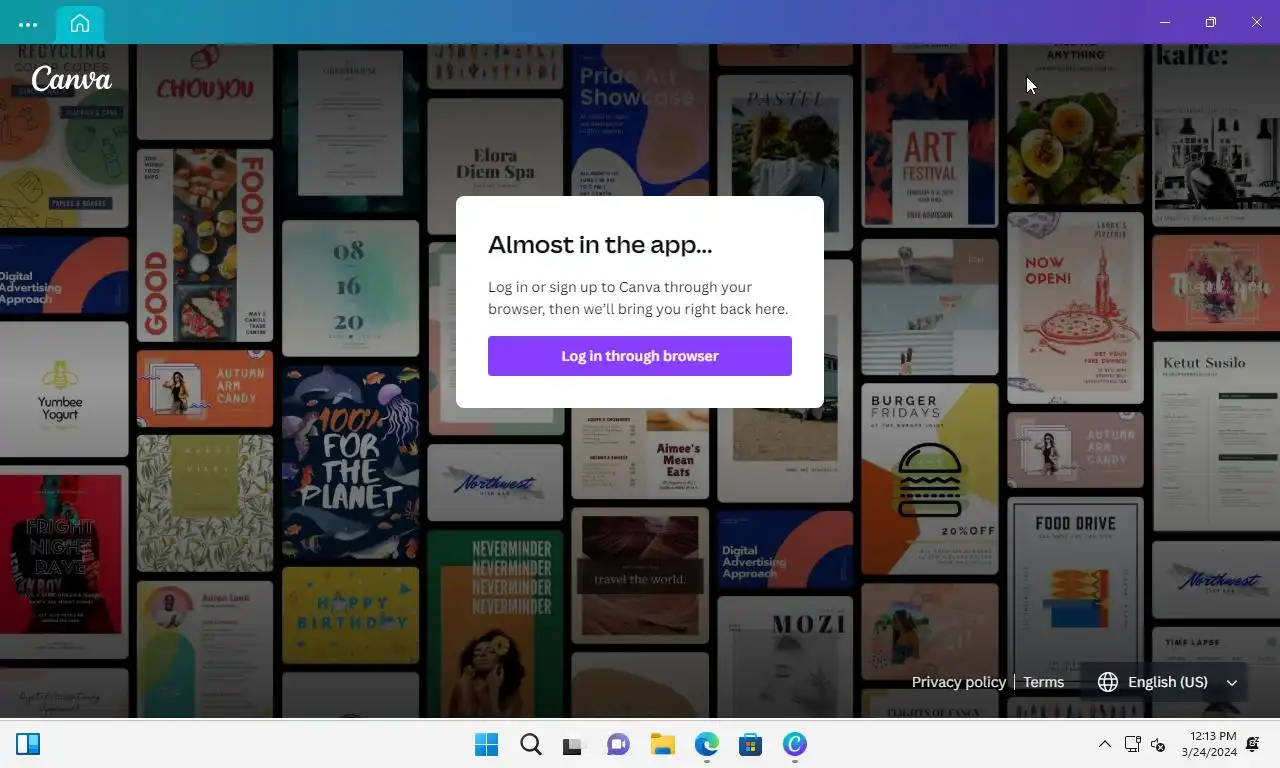Open the Widgets panel icon
Screen dimensions: 1280x768
[x=28, y=744]
